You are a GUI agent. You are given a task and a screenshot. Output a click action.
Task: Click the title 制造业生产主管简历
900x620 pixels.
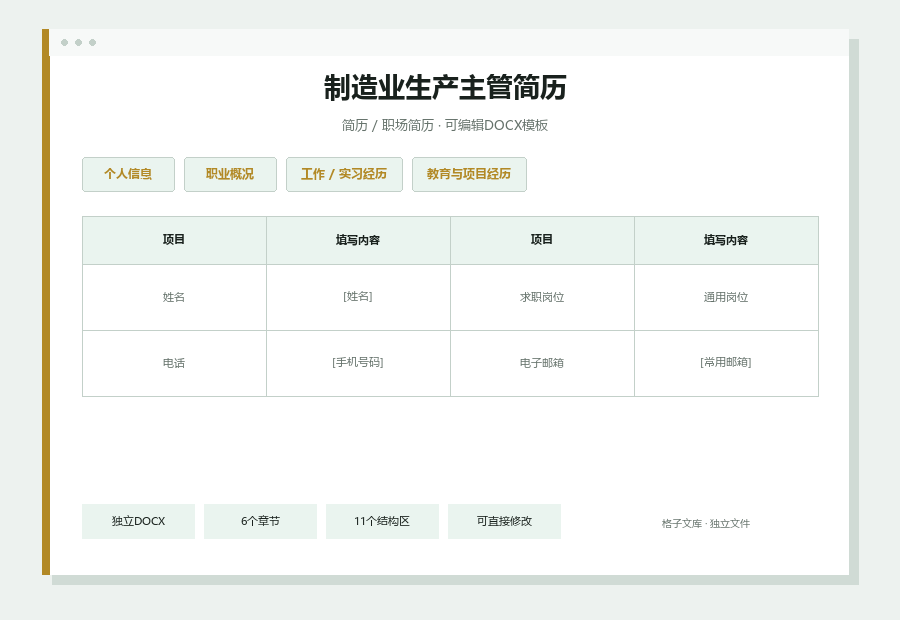pyautogui.click(x=445, y=88)
